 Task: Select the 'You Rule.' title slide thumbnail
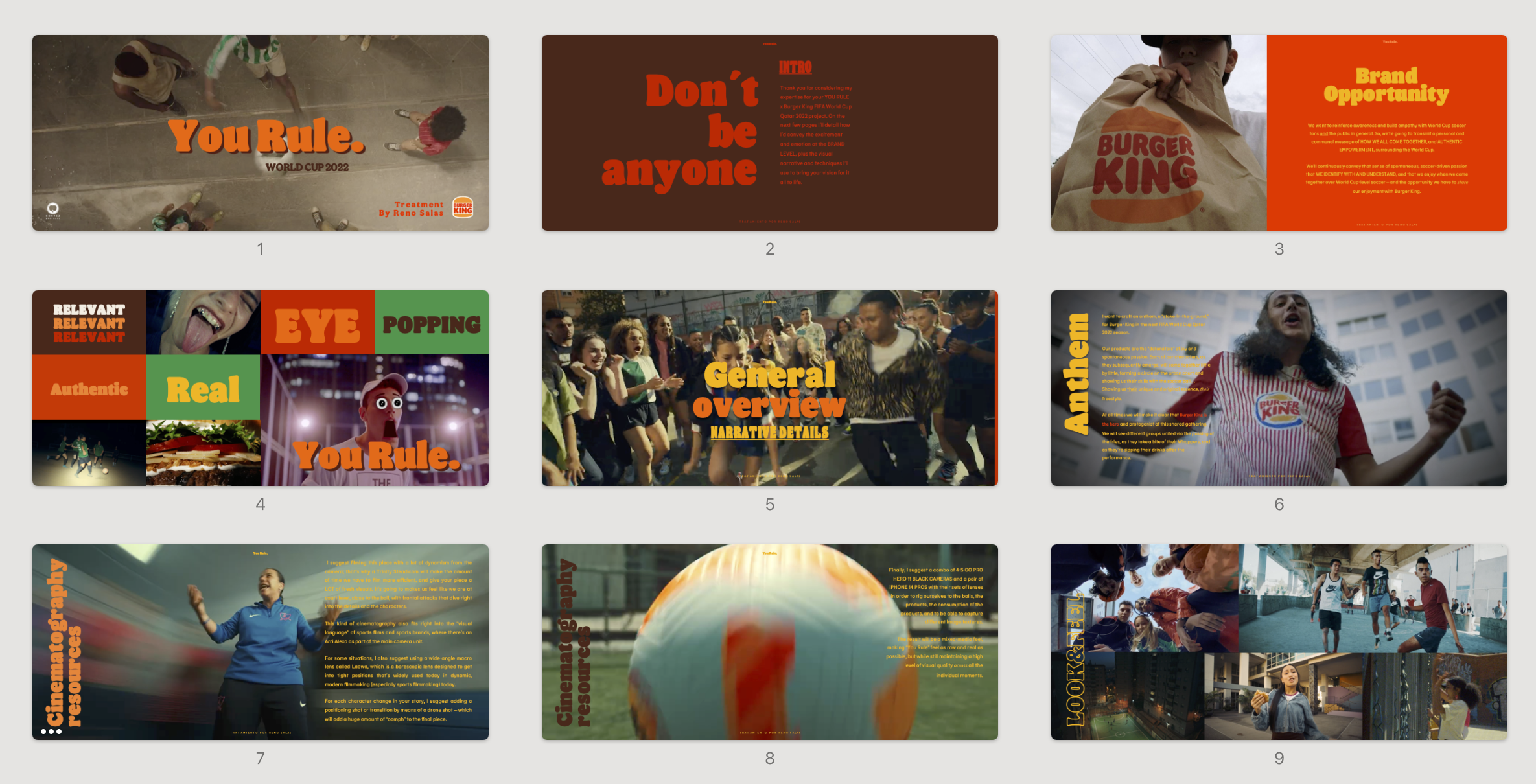point(261,133)
